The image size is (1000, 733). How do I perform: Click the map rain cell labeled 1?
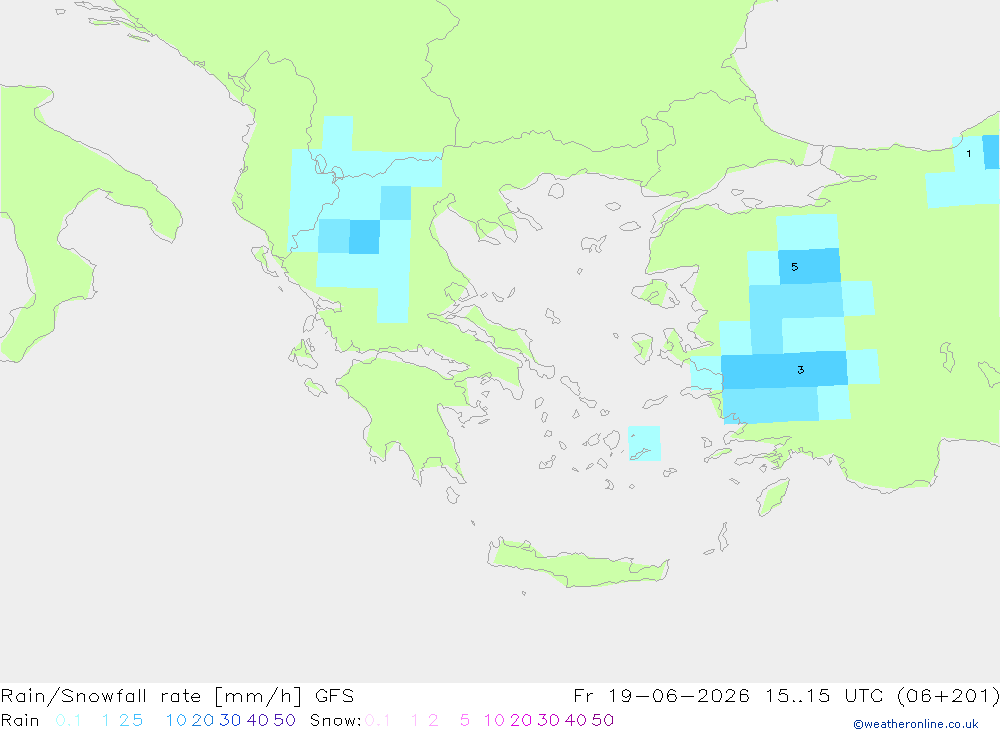pos(969,154)
